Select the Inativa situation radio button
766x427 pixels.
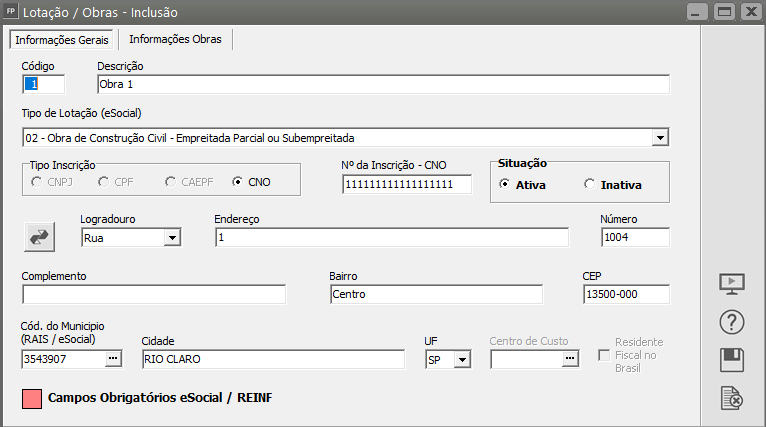point(589,184)
